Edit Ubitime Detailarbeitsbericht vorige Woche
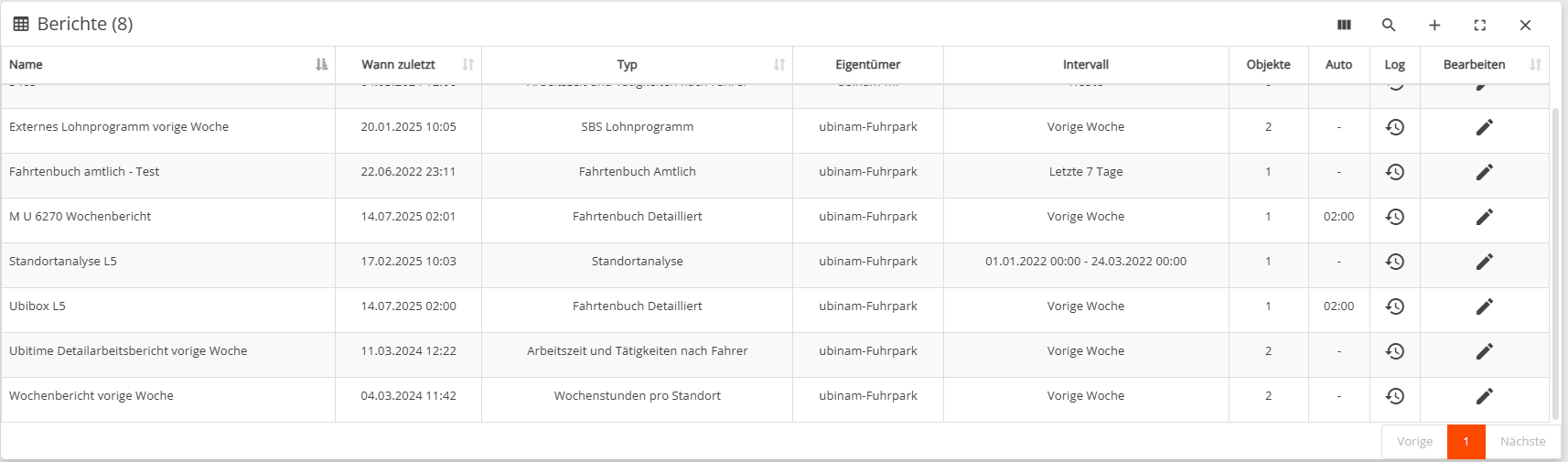This screenshot has height=462, width=1568. coord(1484,351)
